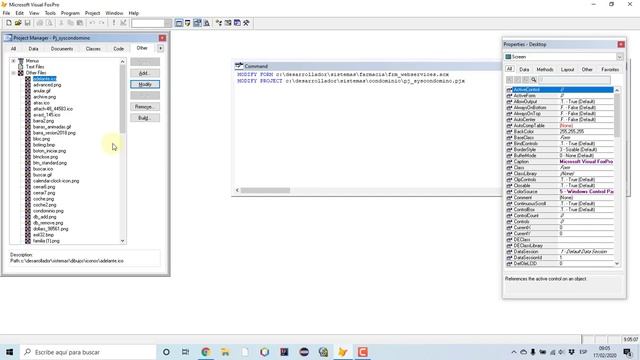The image size is (640, 360).
Task: Switch to the Classes tab in Project Manager
Action: tap(93, 49)
